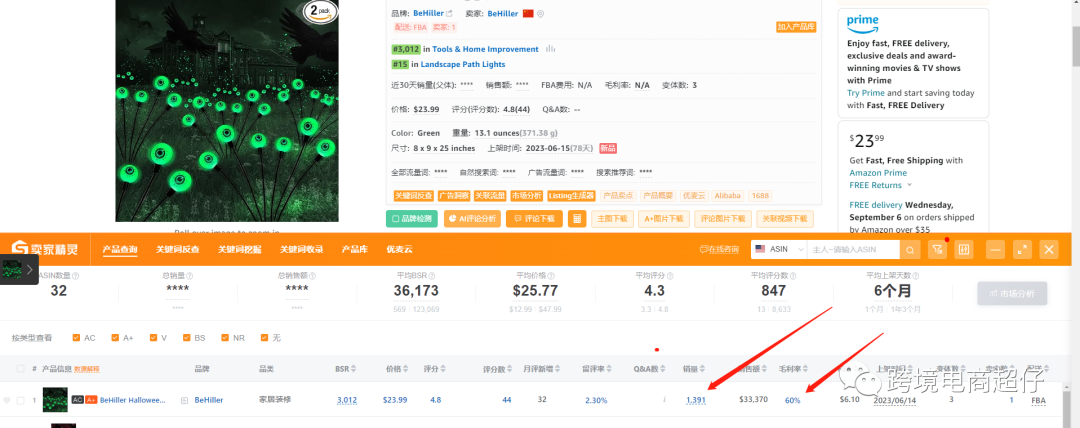Sort by 评分 column arrows
Screen dimensions: 1080x428
pyautogui.click(x=444, y=369)
